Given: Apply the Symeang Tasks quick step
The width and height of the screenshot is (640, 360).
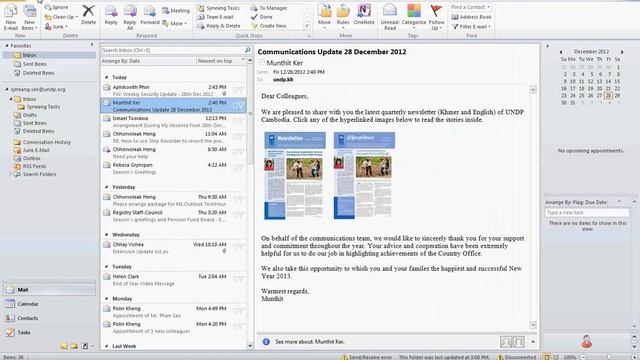Looking at the screenshot, I should pyautogui.click(x=218, y=8).
